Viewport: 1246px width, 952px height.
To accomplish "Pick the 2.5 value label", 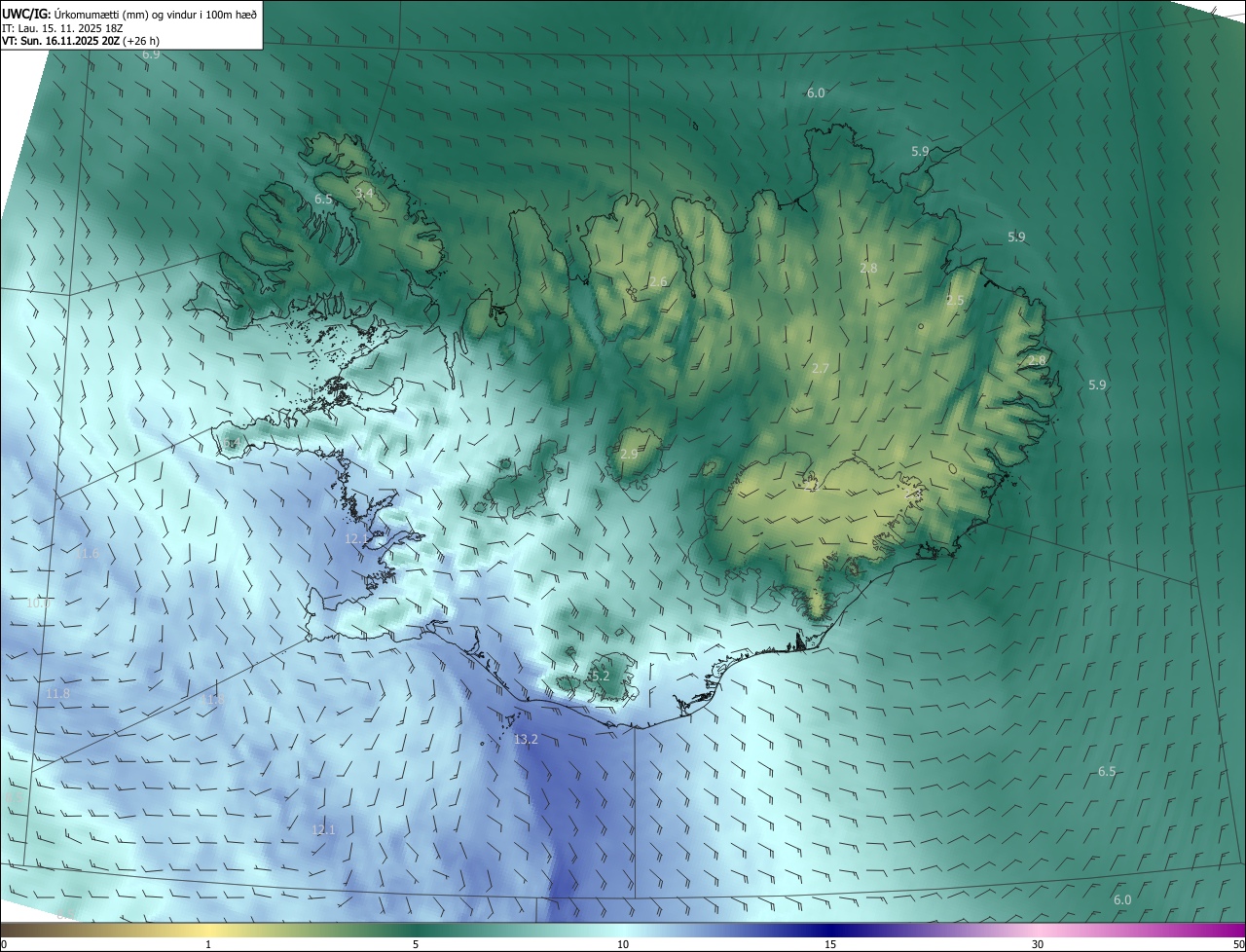I will [x=955, y=301].
